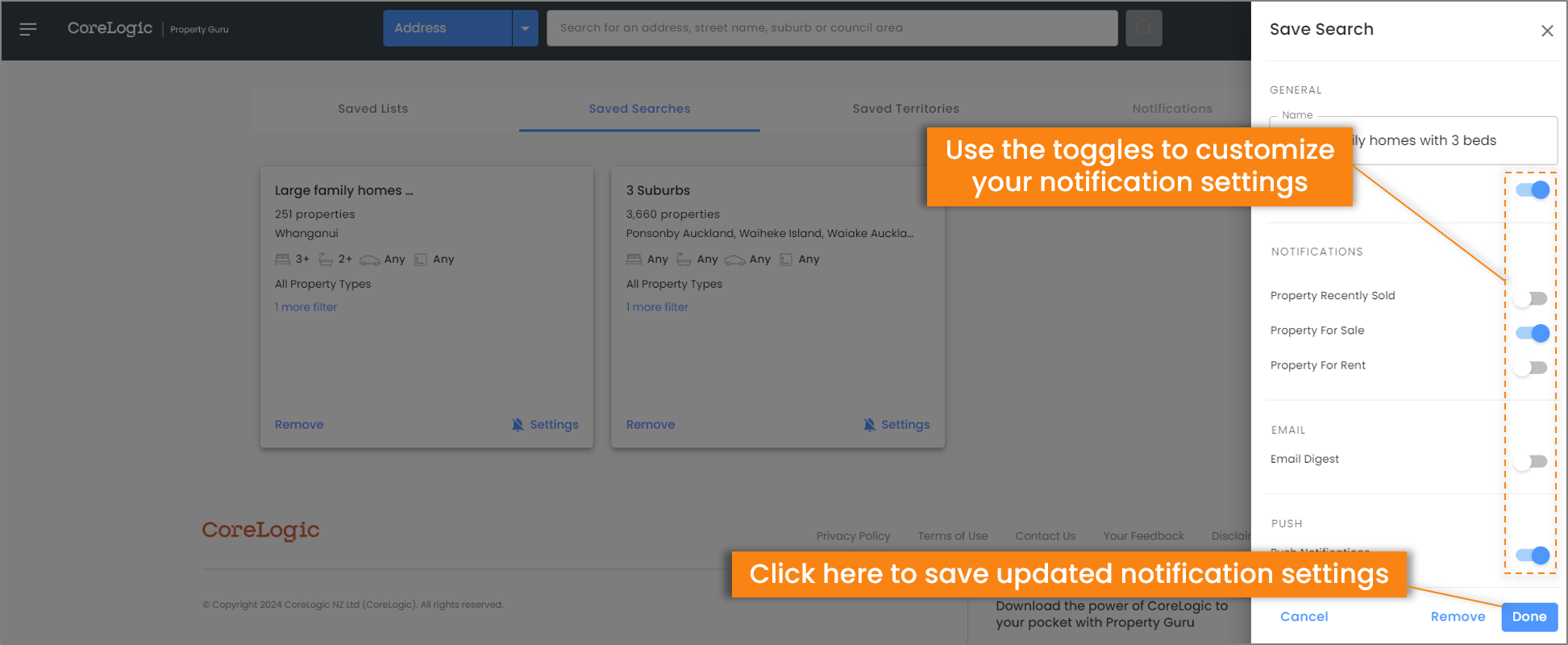
Task: Open the Terms of Use footer link
Action: coord(953,536)
